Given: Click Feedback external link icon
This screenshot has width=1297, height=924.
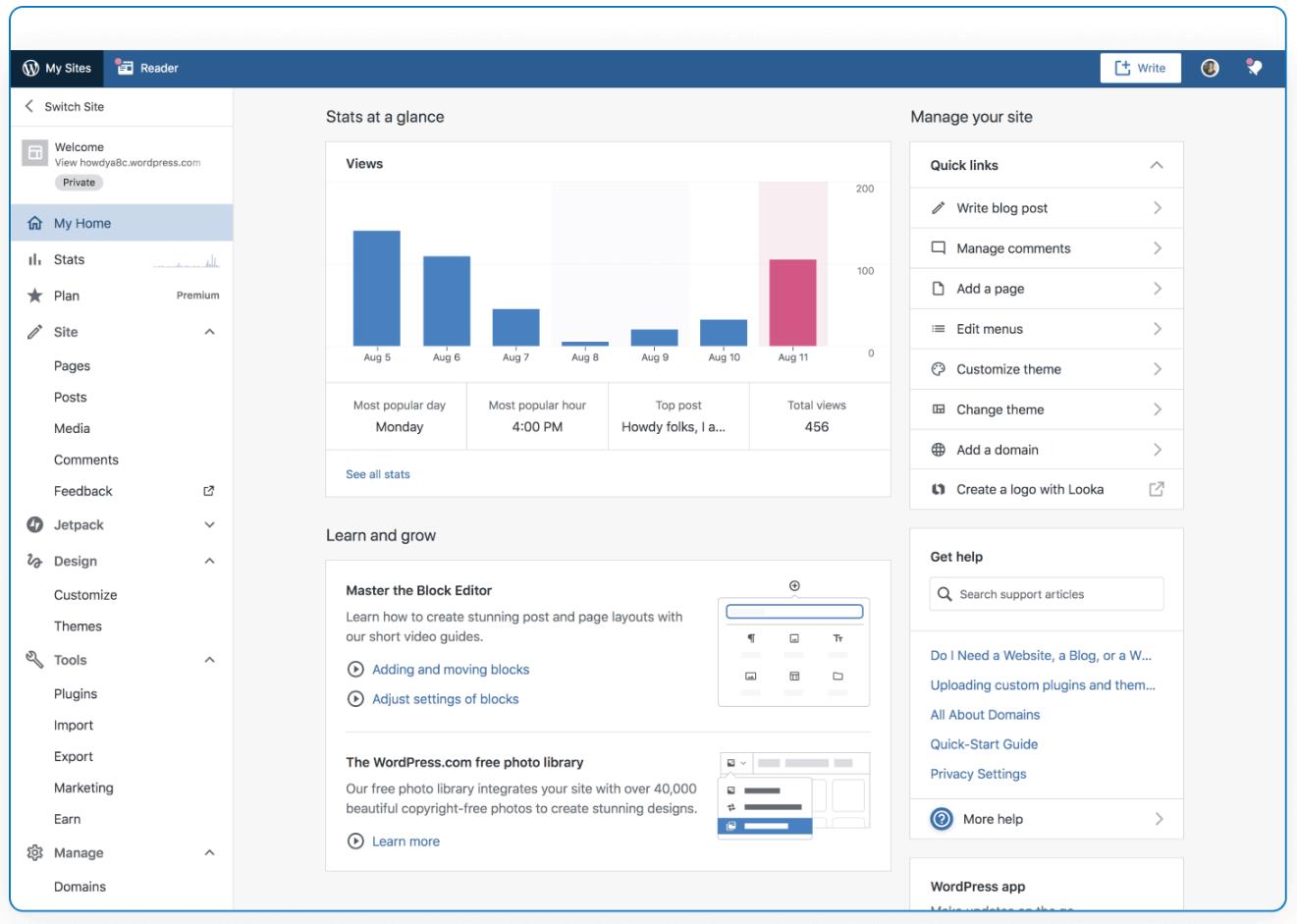Looking at the screenshot, I should tap(208, 491).
